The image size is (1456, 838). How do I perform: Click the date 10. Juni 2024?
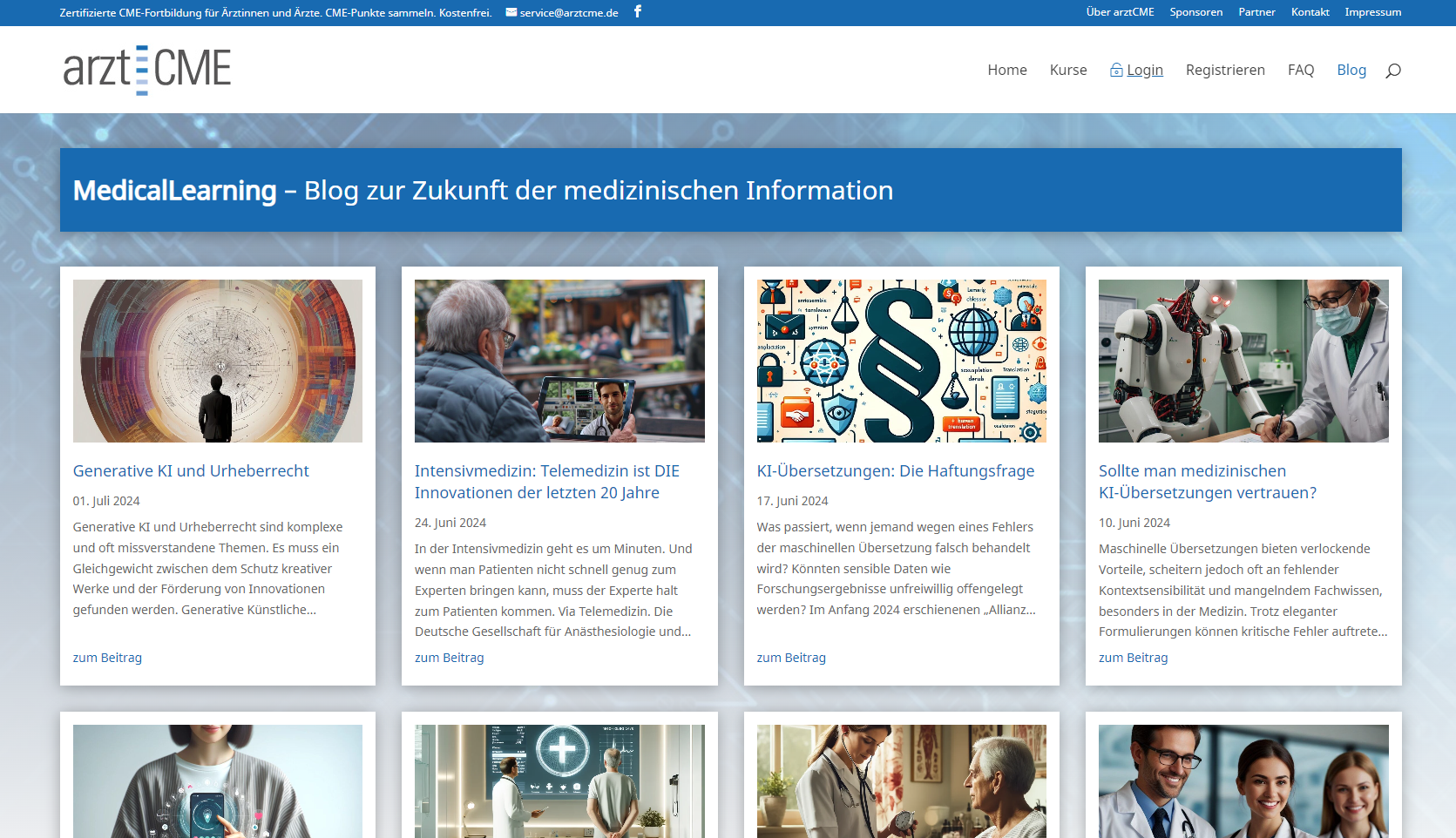(x=1134, y=523)
